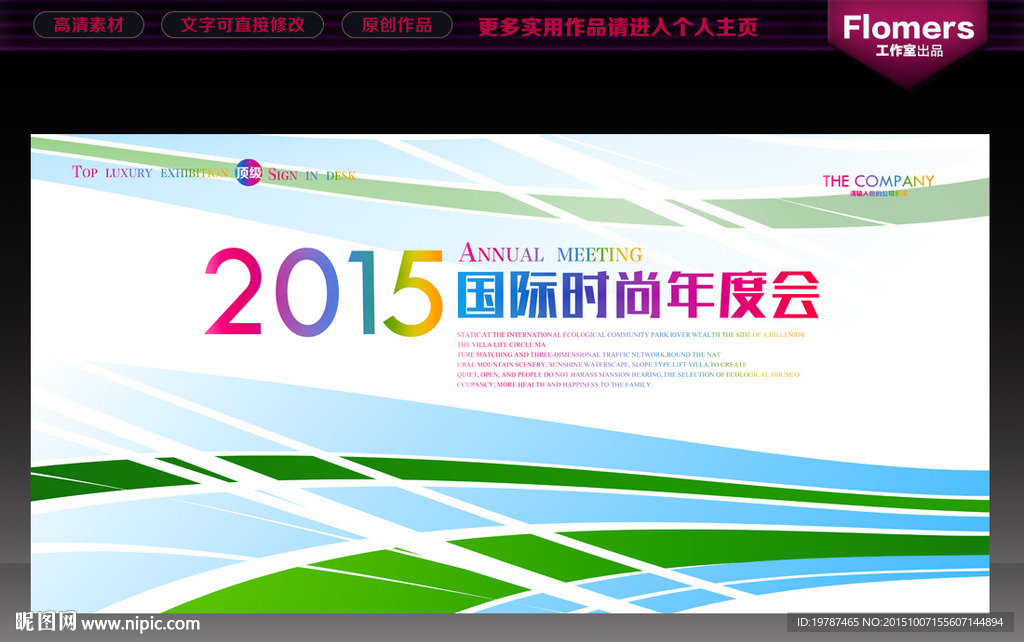Click the round 顶级 badge icon

[248, 172]
